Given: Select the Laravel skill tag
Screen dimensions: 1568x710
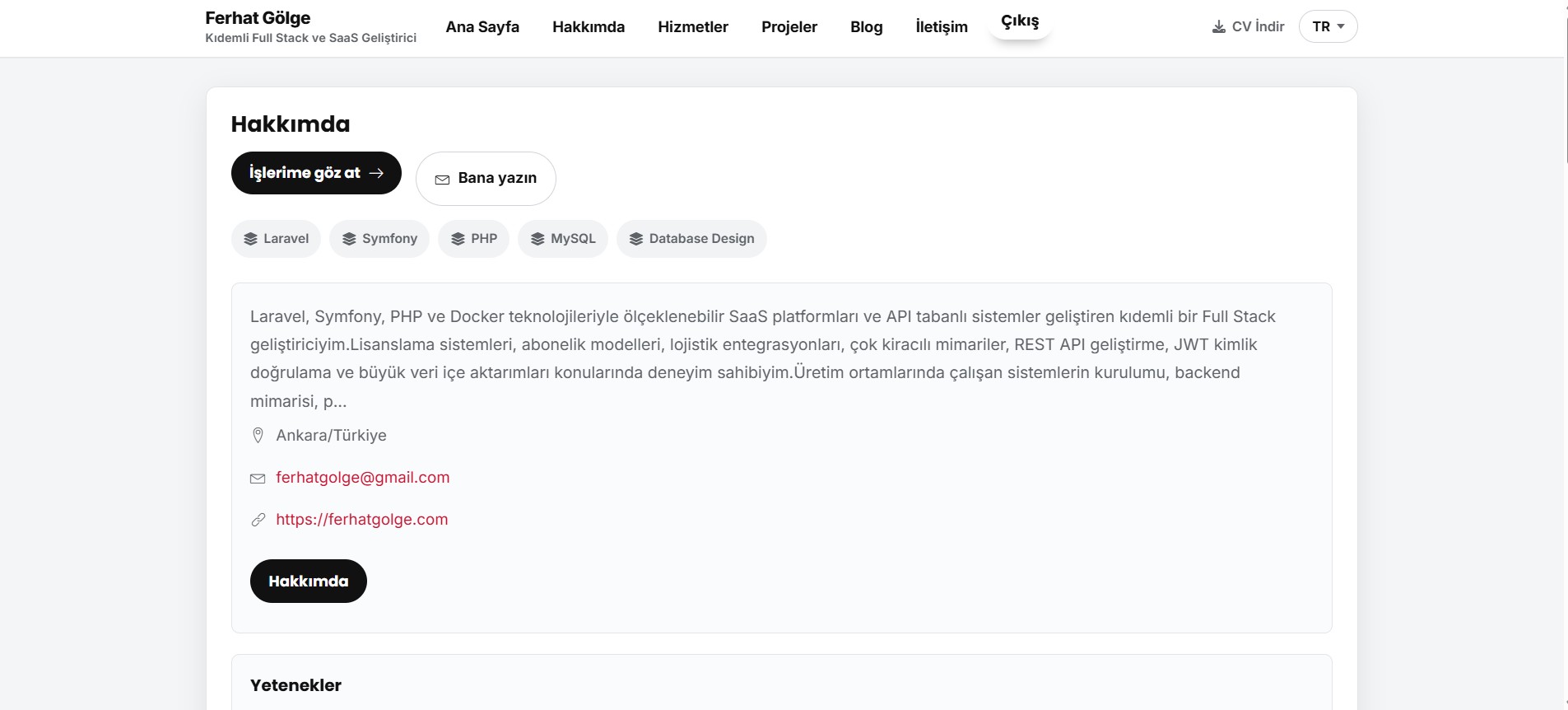Looking at the screenshot, I should pos(276,239).
